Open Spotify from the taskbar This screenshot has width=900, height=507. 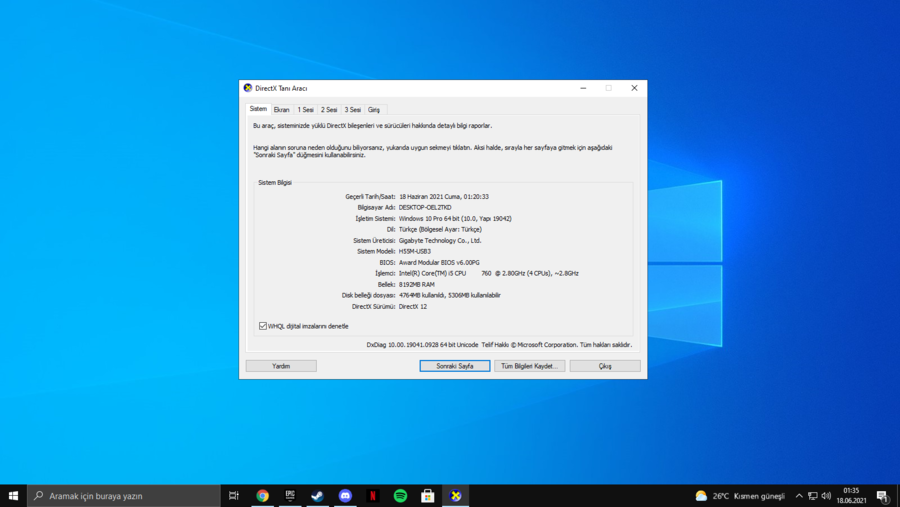pos(400,496)
